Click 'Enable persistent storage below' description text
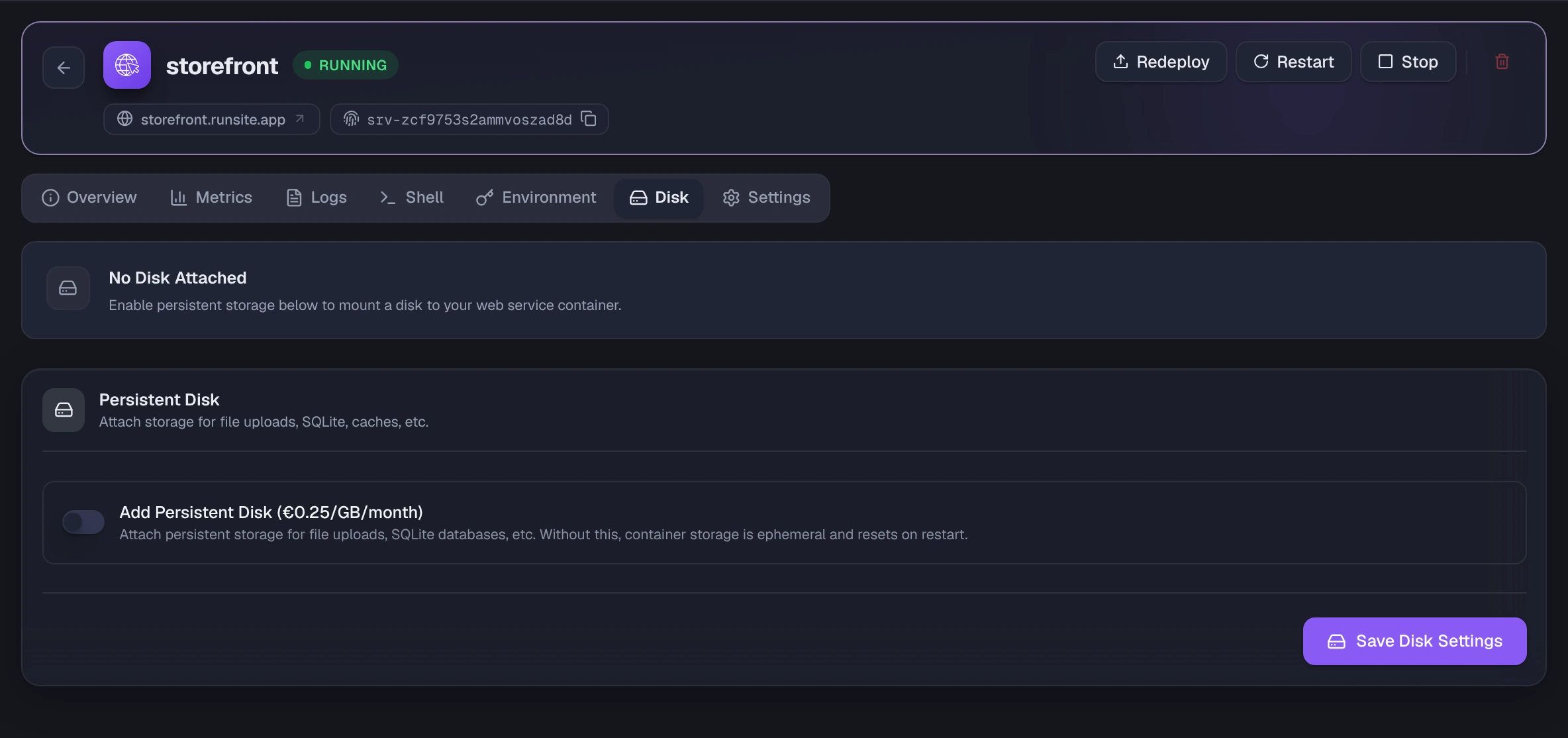The image size is (1568, 738). 365,305
